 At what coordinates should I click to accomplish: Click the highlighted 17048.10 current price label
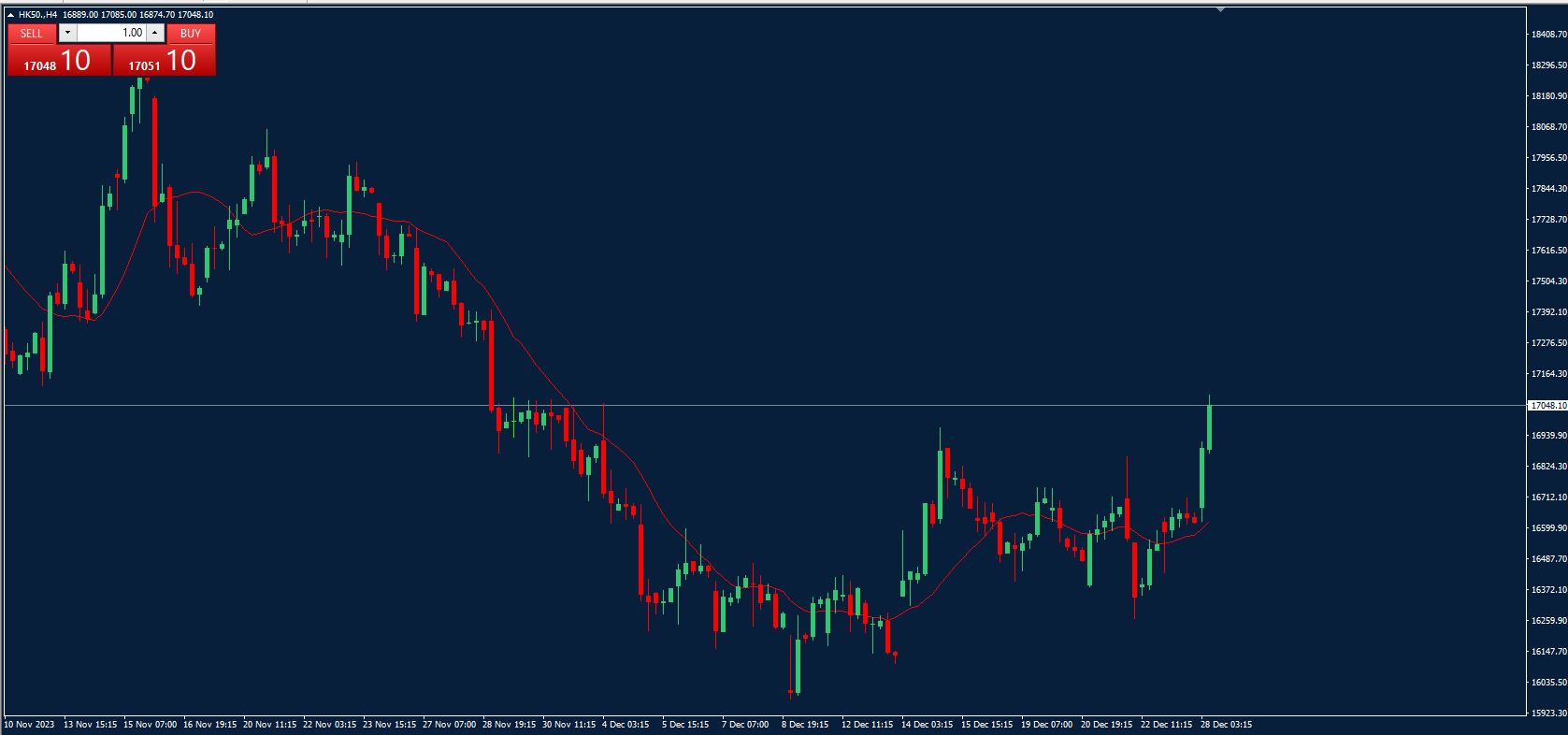[1546, 406]
